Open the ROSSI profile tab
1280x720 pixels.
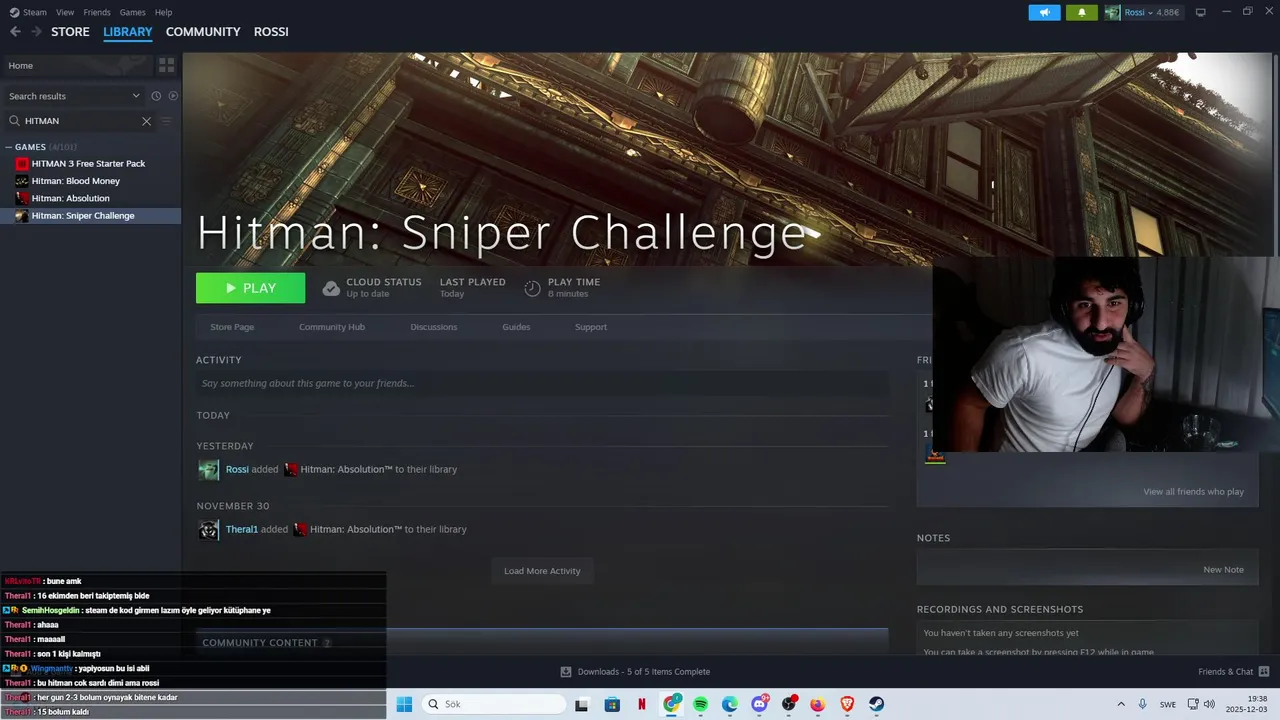click(271, 32)
